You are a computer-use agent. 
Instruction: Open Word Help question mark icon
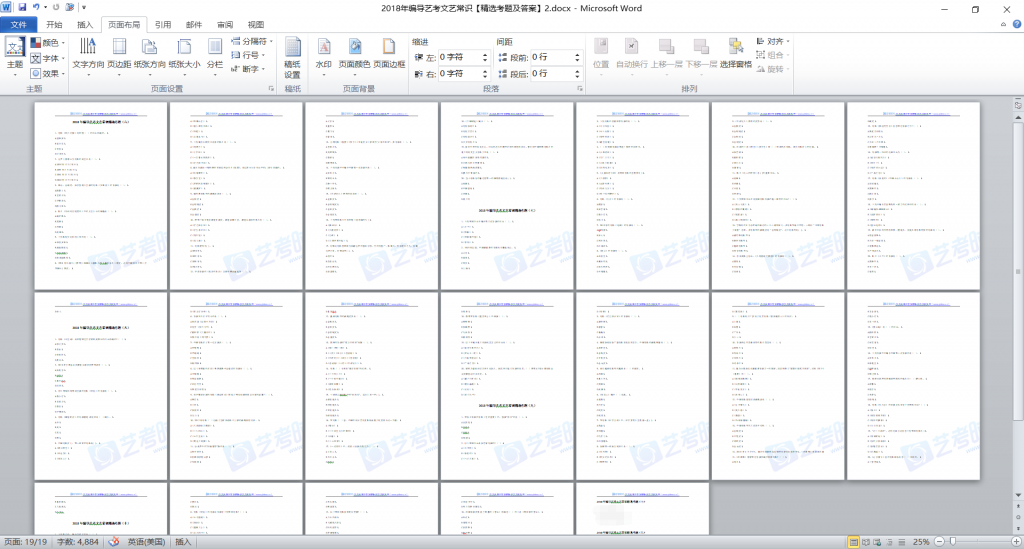point(1013,24)
